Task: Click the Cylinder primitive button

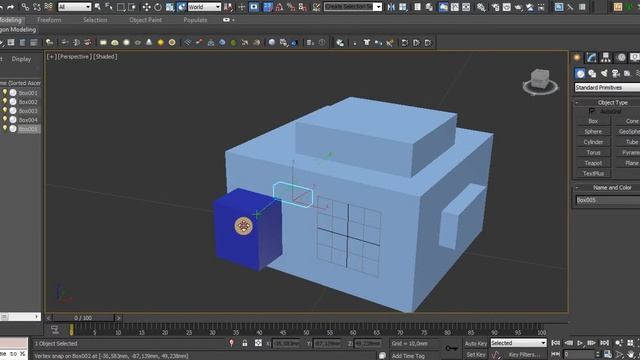Action: [x=593, y=142]
